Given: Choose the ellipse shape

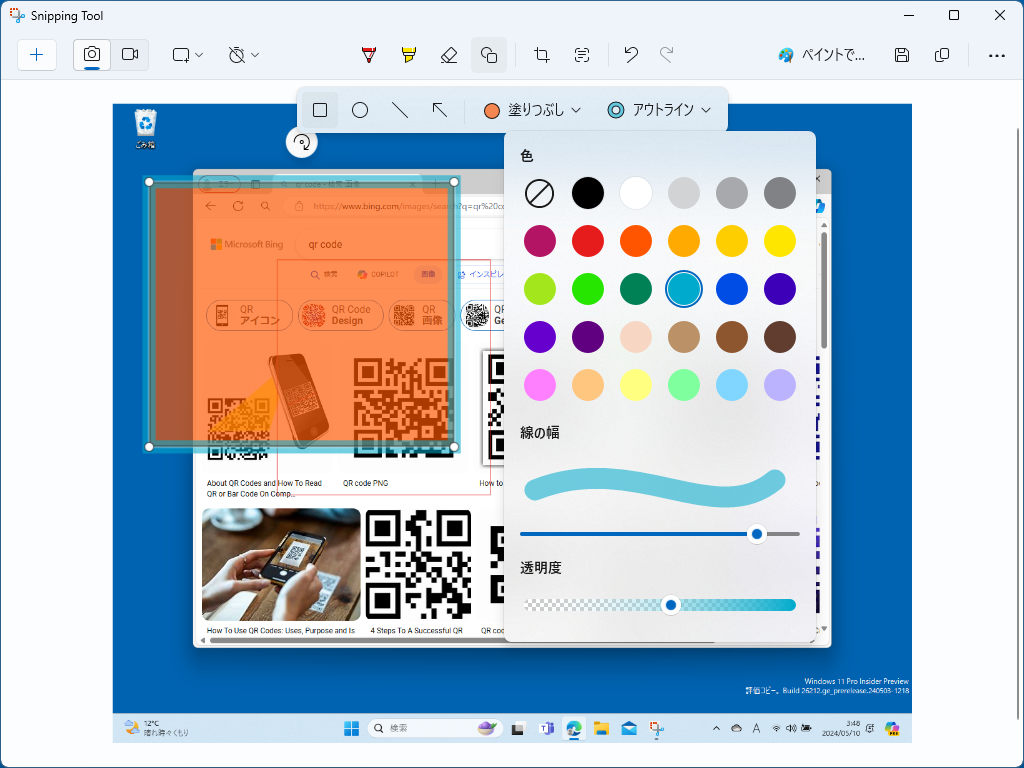Looking at the screenshot, I should (x=360, y=110).
